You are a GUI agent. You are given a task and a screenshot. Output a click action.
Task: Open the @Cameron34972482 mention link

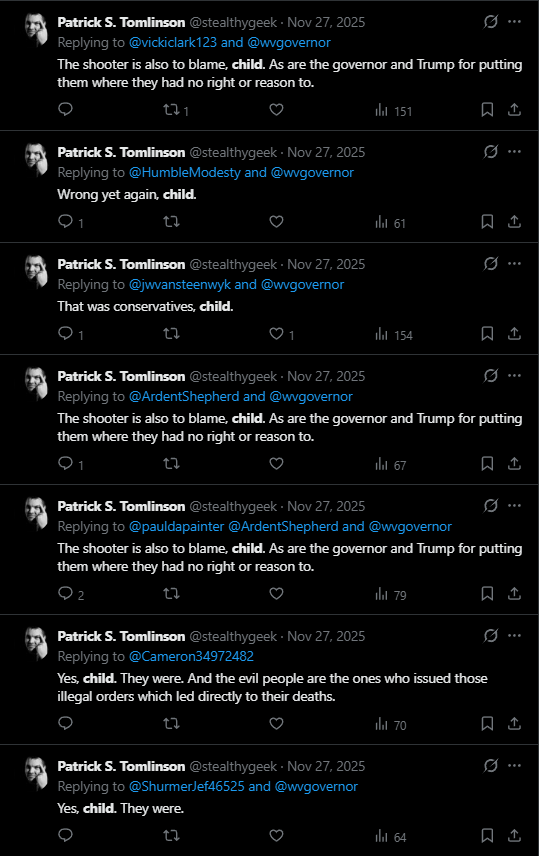tap(191, 656)
